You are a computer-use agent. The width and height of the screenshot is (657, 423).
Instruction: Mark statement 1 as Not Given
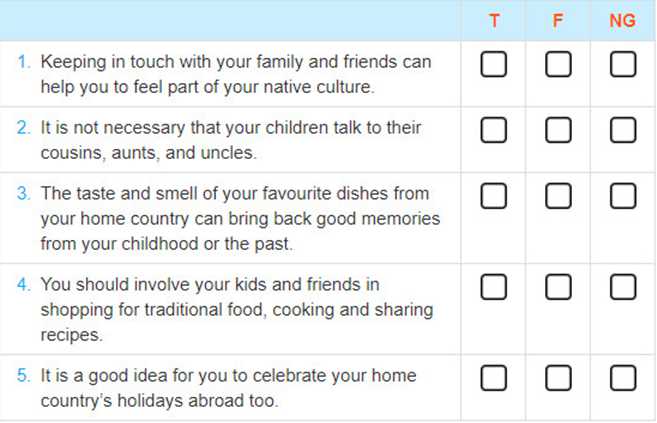click(x=623, y=64)
